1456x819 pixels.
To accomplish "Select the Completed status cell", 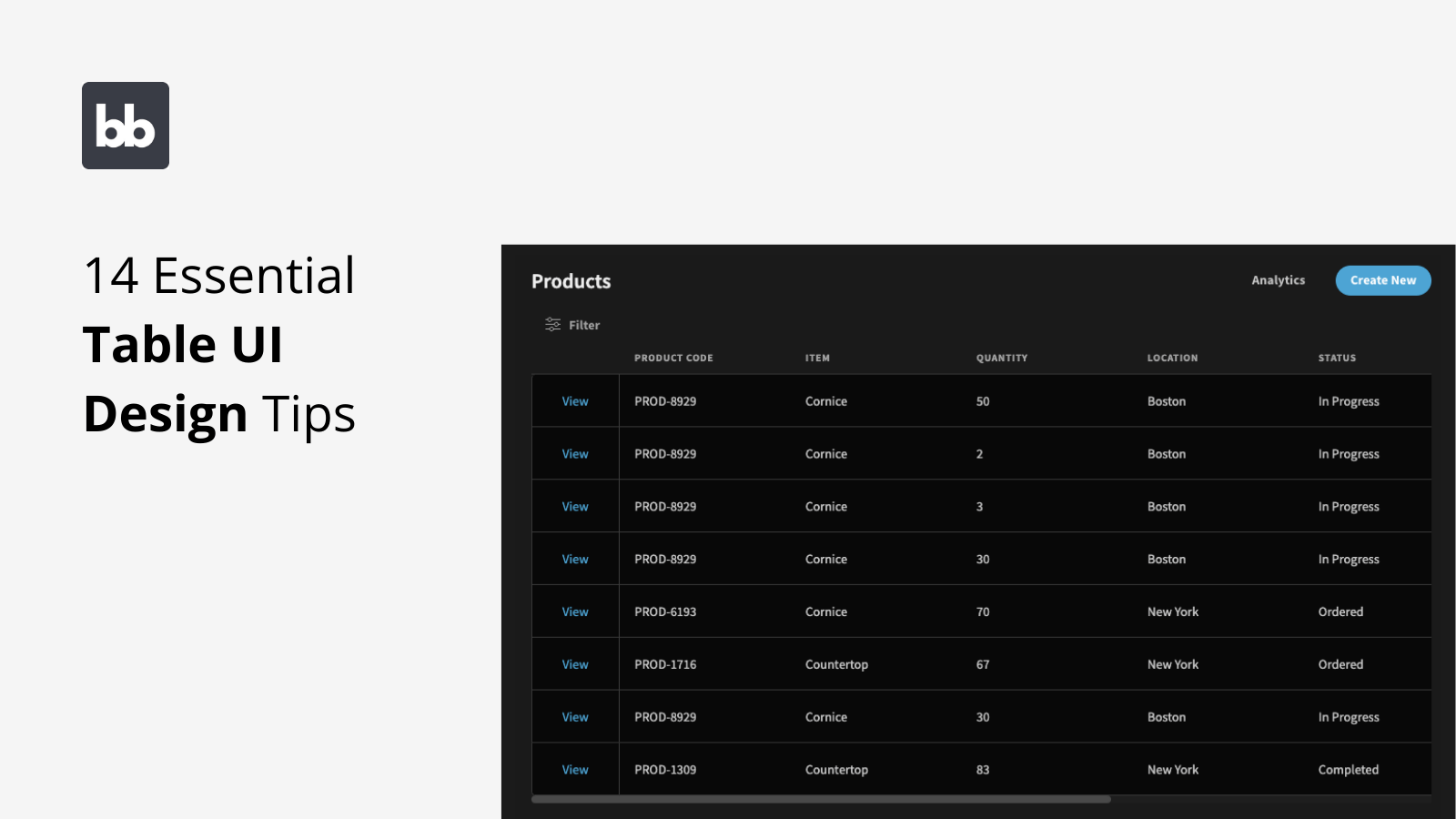I will pos(1348,769).
